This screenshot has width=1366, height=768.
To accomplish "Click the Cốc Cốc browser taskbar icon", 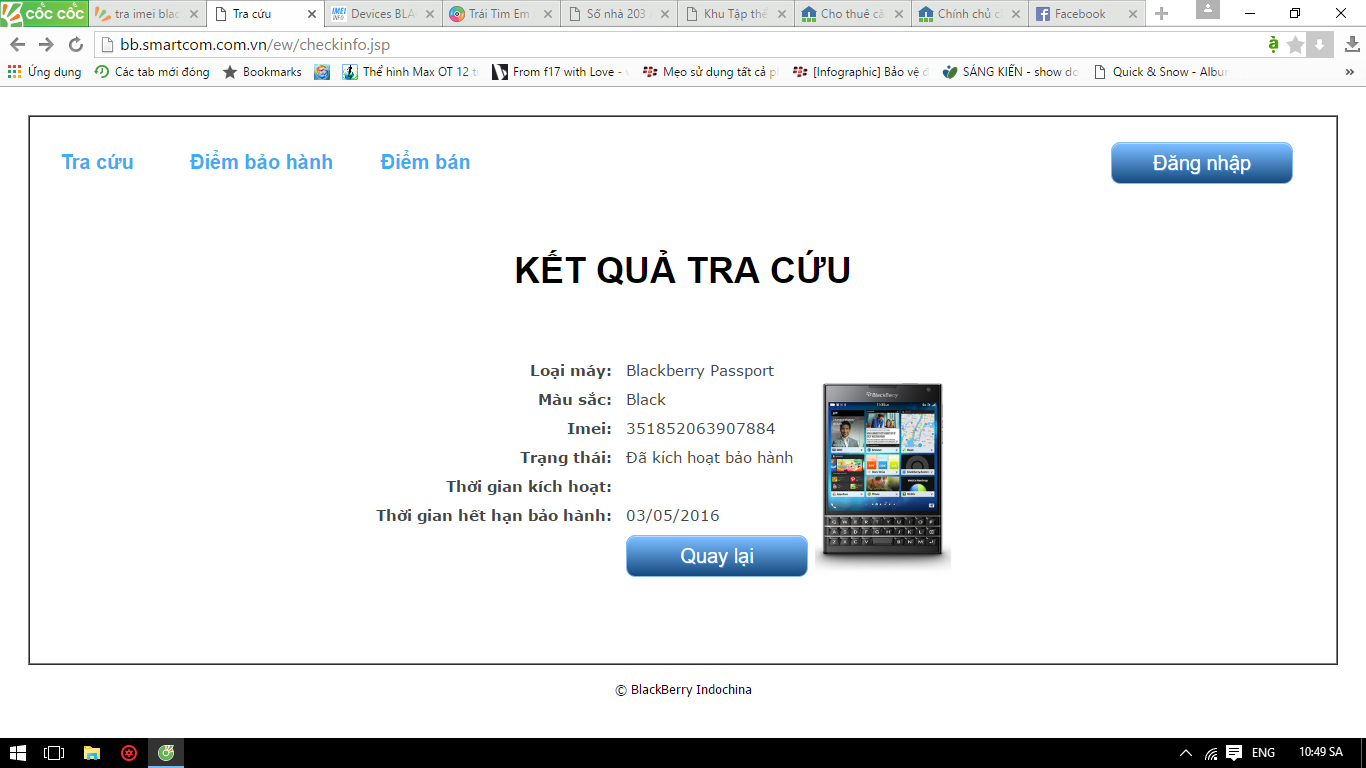I will point(166,753).
